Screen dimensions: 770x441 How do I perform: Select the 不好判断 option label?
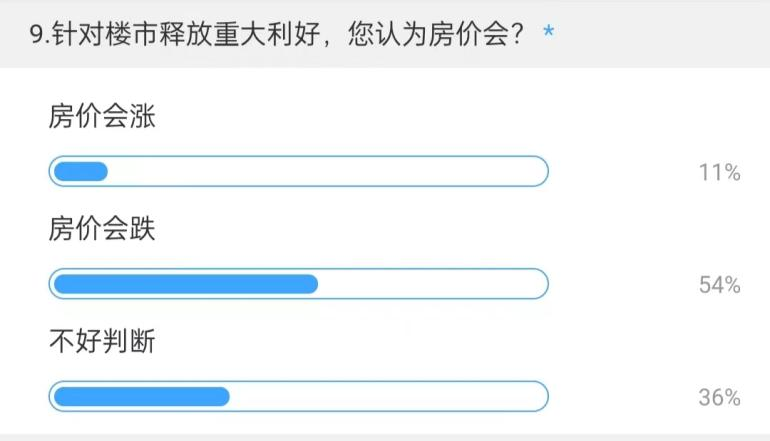point(102,343)
